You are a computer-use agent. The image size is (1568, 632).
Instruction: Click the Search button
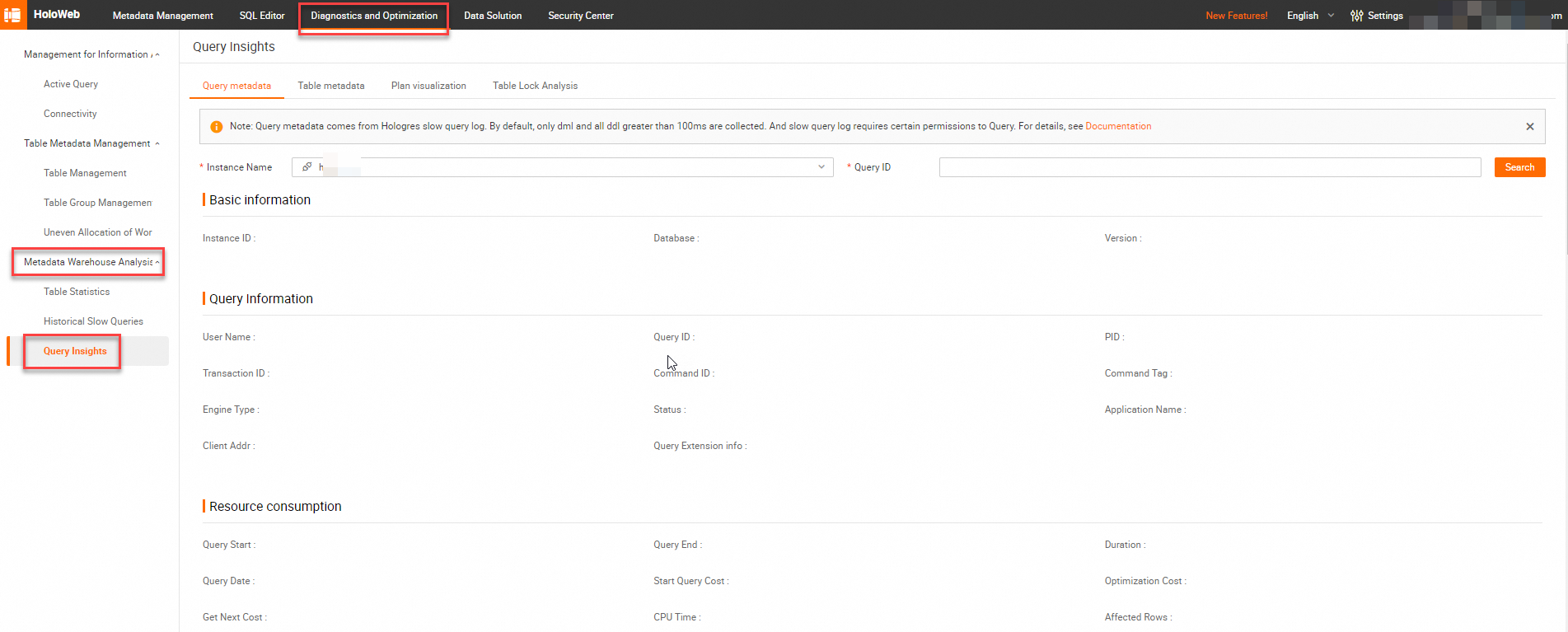coord(1519,167)
